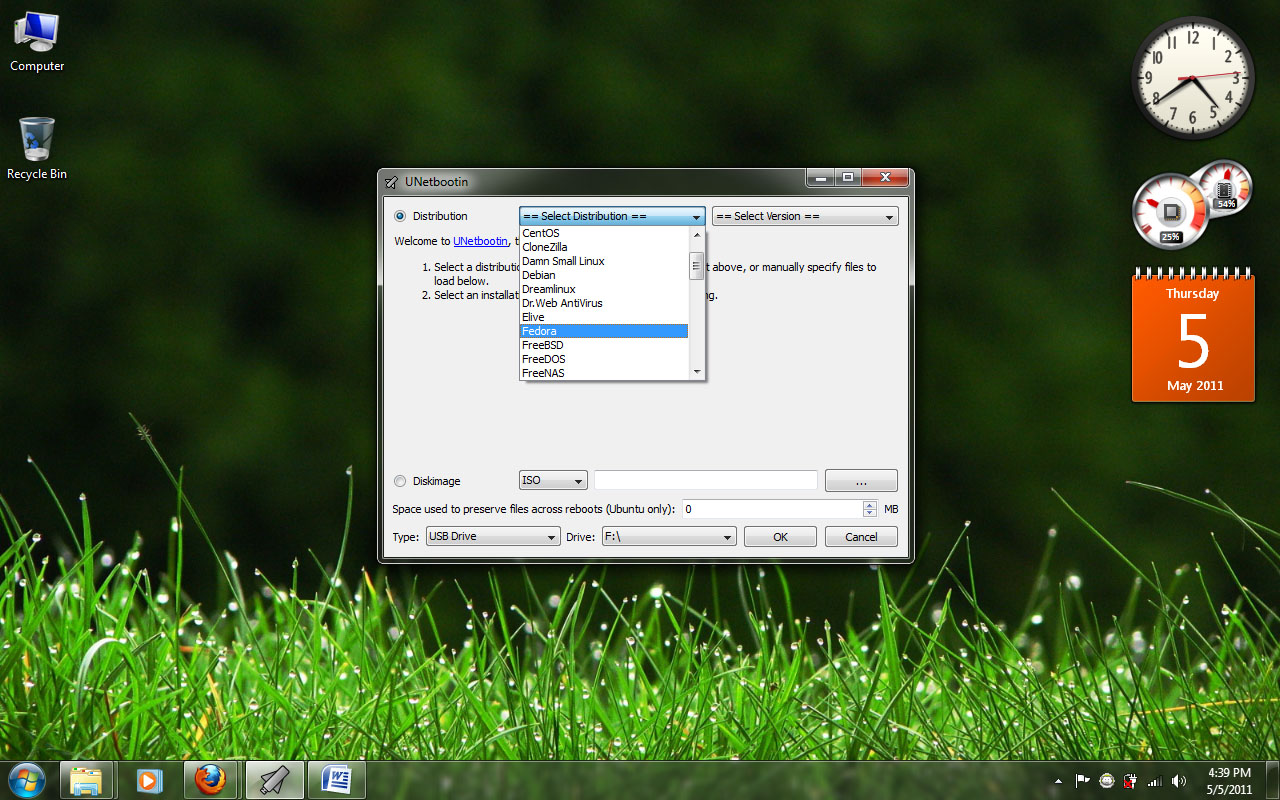This screenshot has width=1280, height=800.
Task: Decrease persistence space with the down arrow
Action: (870, 513)
